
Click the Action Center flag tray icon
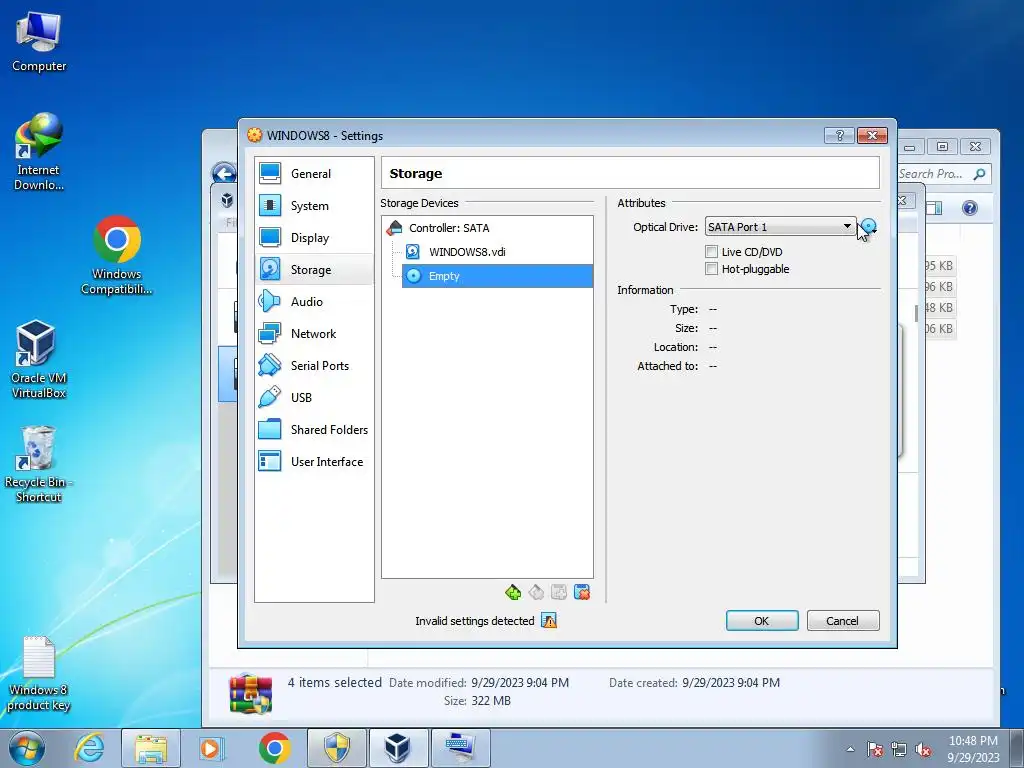874,749
